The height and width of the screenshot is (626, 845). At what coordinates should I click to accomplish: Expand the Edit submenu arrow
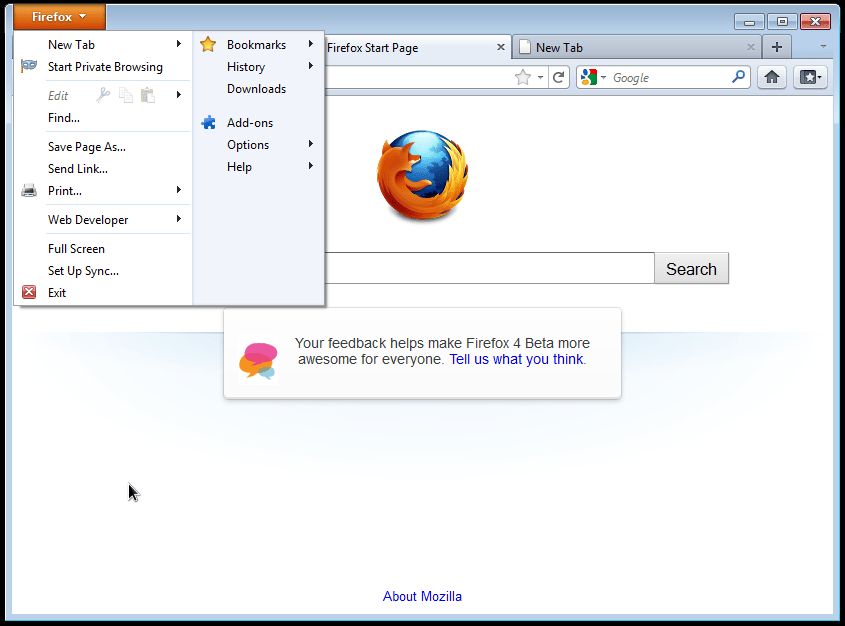(178, 95)
